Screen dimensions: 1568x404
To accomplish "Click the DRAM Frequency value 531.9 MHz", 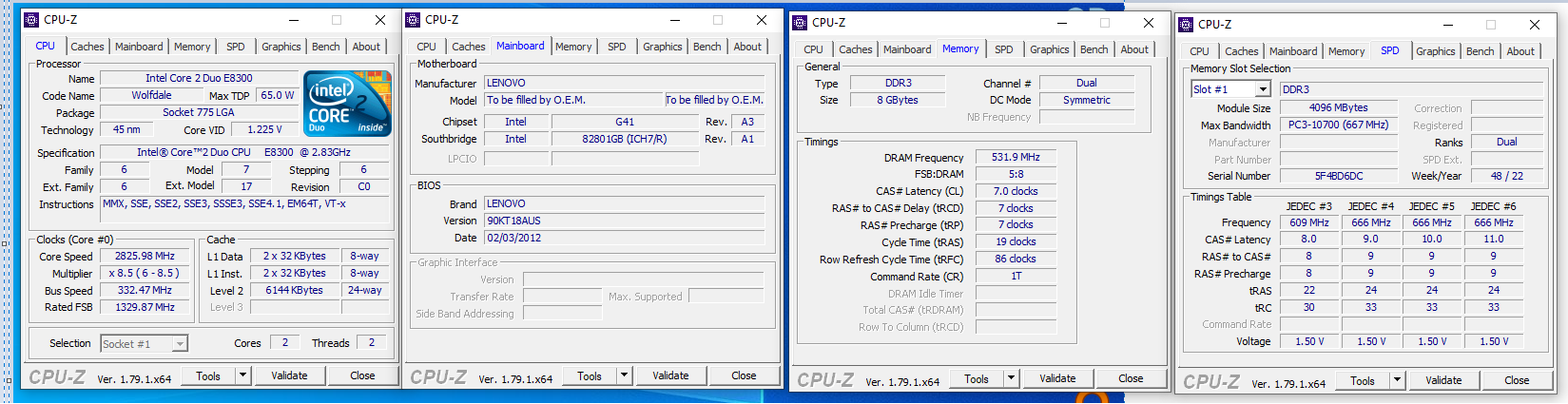I will coord(1015,158).
